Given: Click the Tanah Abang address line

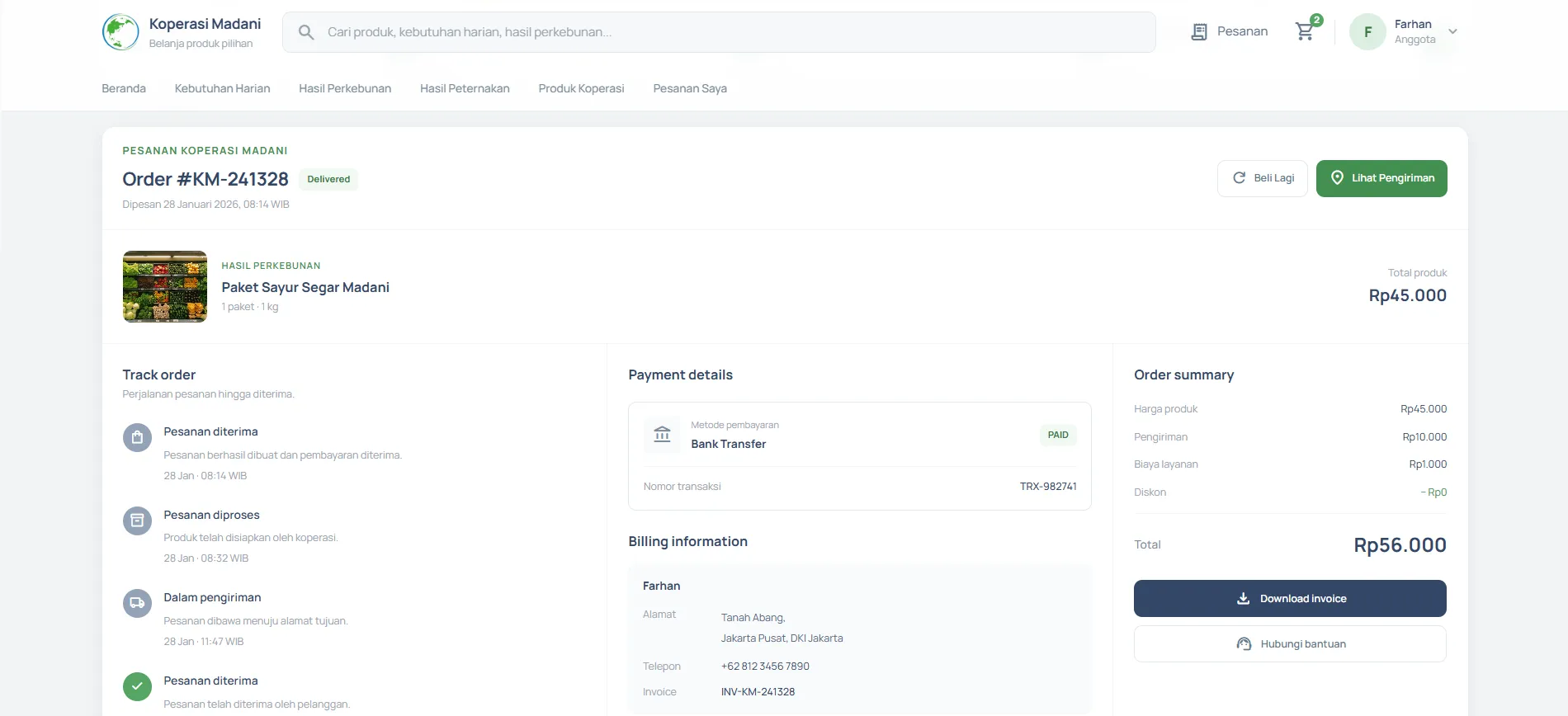Looking at the screenshot, I should coord(753,618).
